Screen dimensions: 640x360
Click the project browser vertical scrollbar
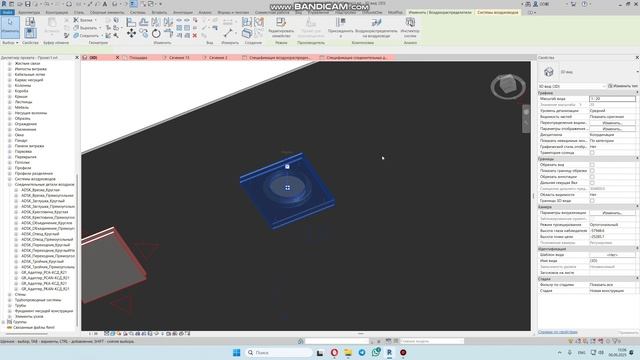[x=77, y=251]
